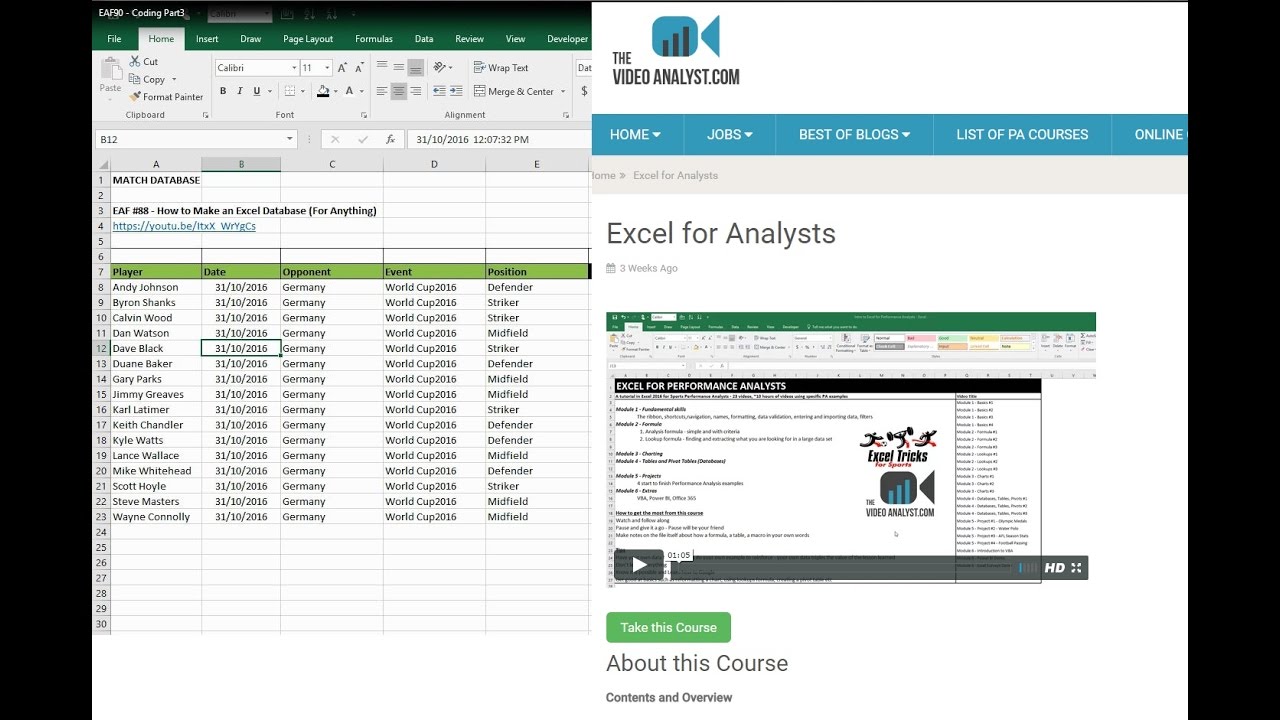The height and width of the screenshot is (720, 1280).
Task: Enter fullscreen on the video player
Action: tap(1076, 567)
